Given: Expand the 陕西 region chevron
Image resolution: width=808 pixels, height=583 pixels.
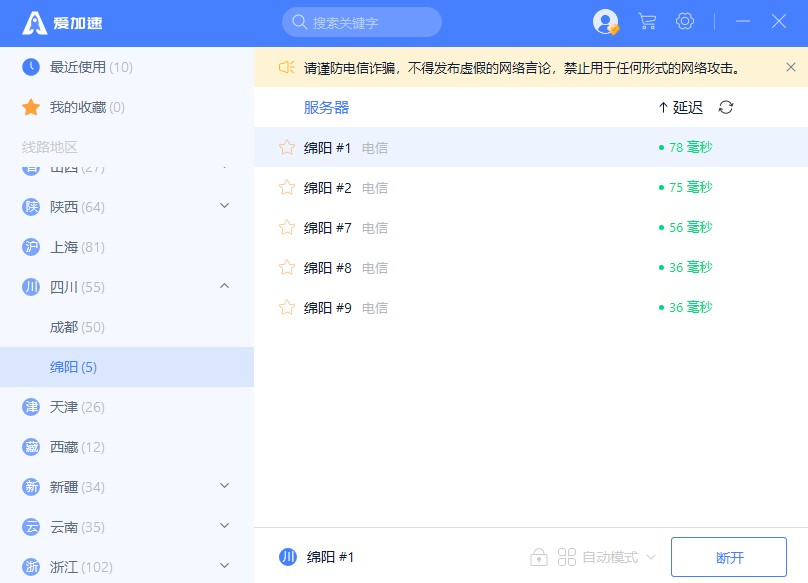Looking at the screenshot, I should (x=224, y=207).
